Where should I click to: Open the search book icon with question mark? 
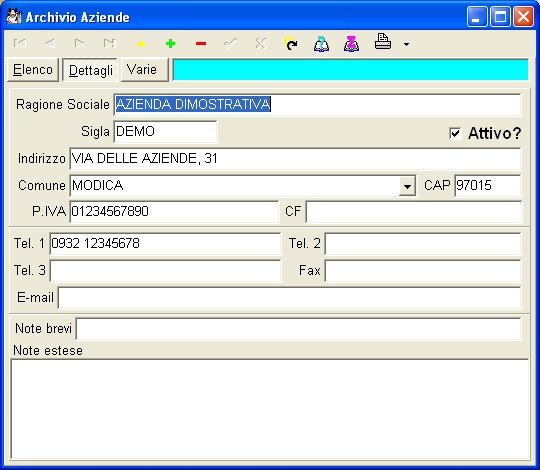click(x=321, y=44)
